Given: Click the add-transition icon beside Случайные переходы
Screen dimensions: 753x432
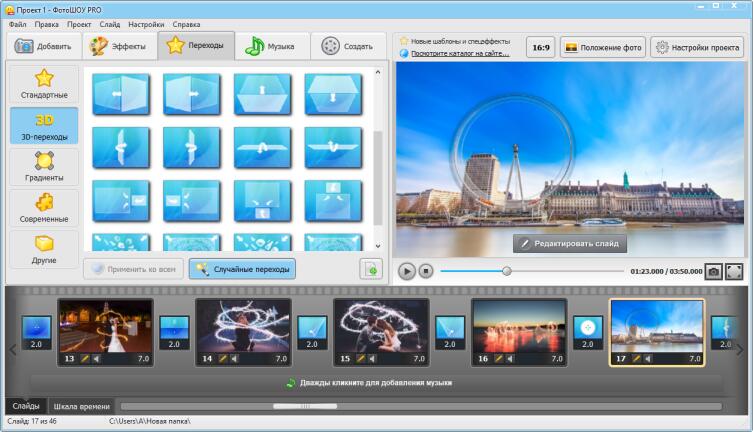Looking at the screenshot, I should tap(371, 269).
